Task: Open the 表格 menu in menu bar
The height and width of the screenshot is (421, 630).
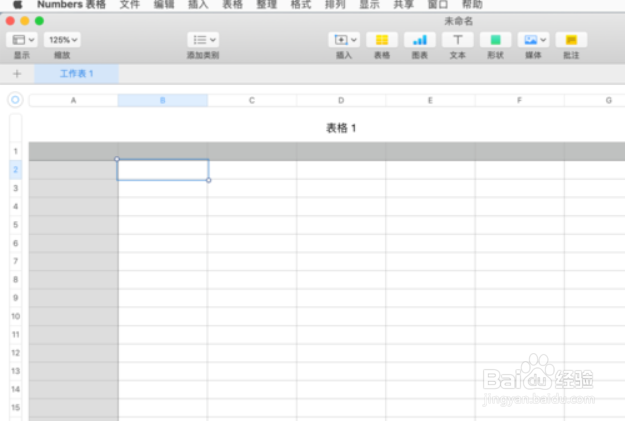Action: (x=232, y=4)
